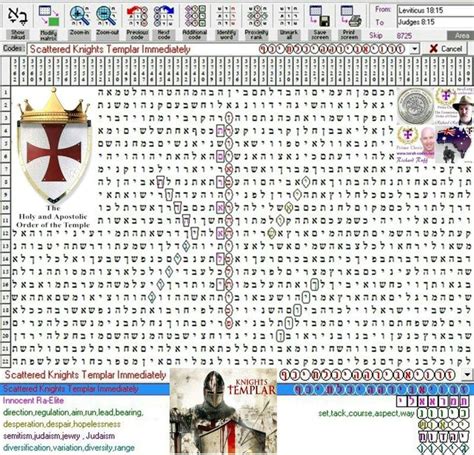Click the photo of man wearing hat
474x455 pixels.
click(x=465, y=108)
